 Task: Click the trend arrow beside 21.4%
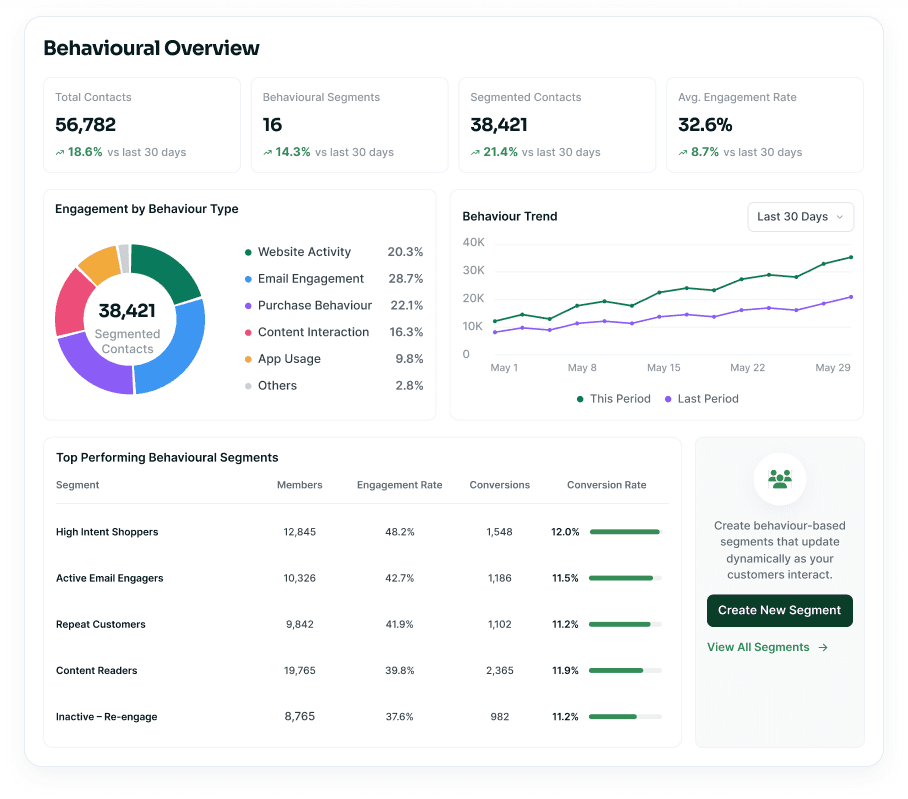(475, 153)
